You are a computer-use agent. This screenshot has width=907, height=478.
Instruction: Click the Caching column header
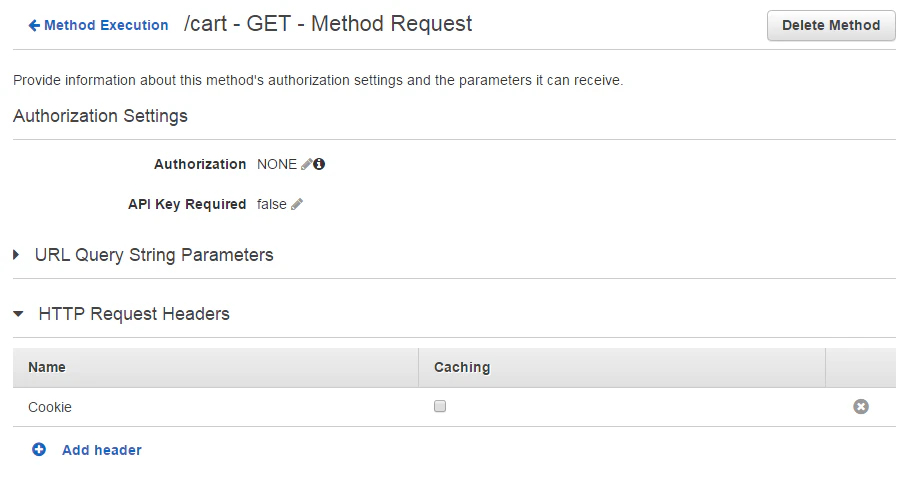462,367
